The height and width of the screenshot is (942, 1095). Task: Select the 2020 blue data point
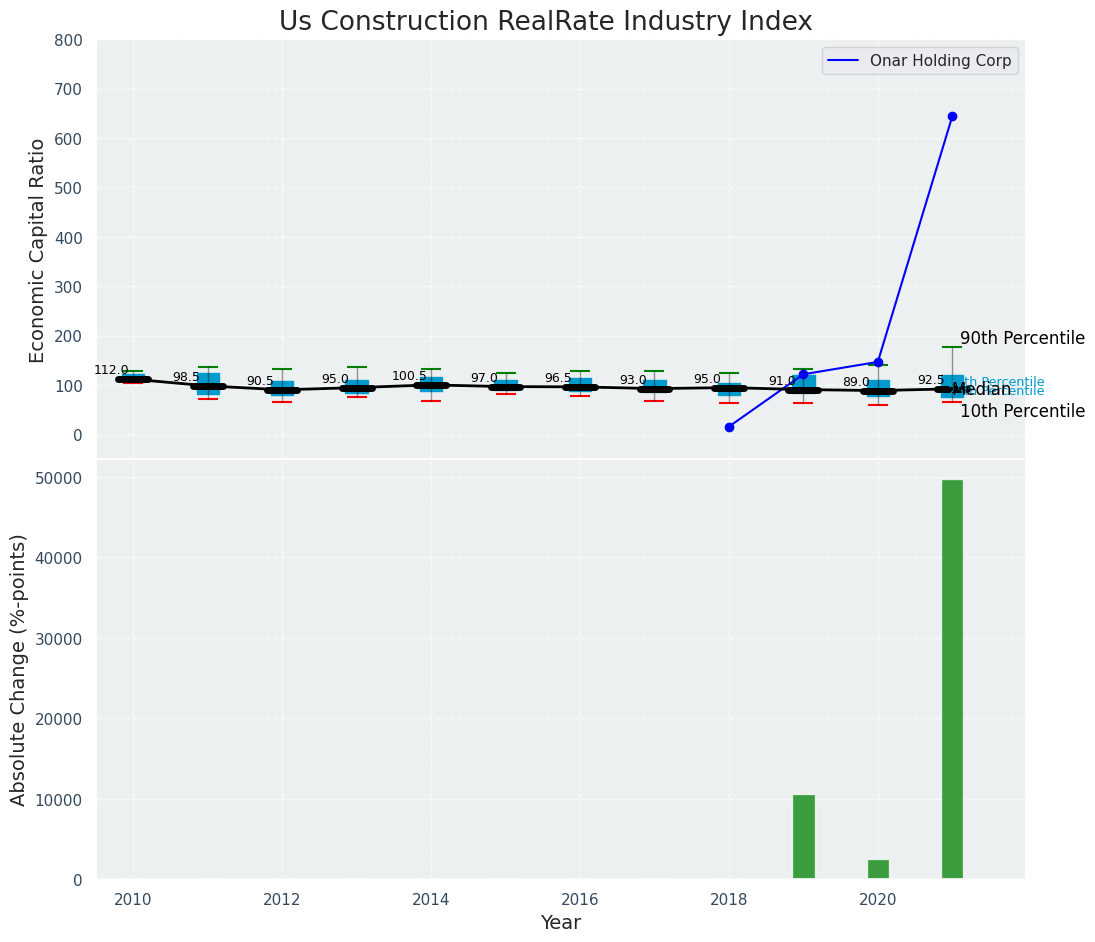click(x=878, y=362)
